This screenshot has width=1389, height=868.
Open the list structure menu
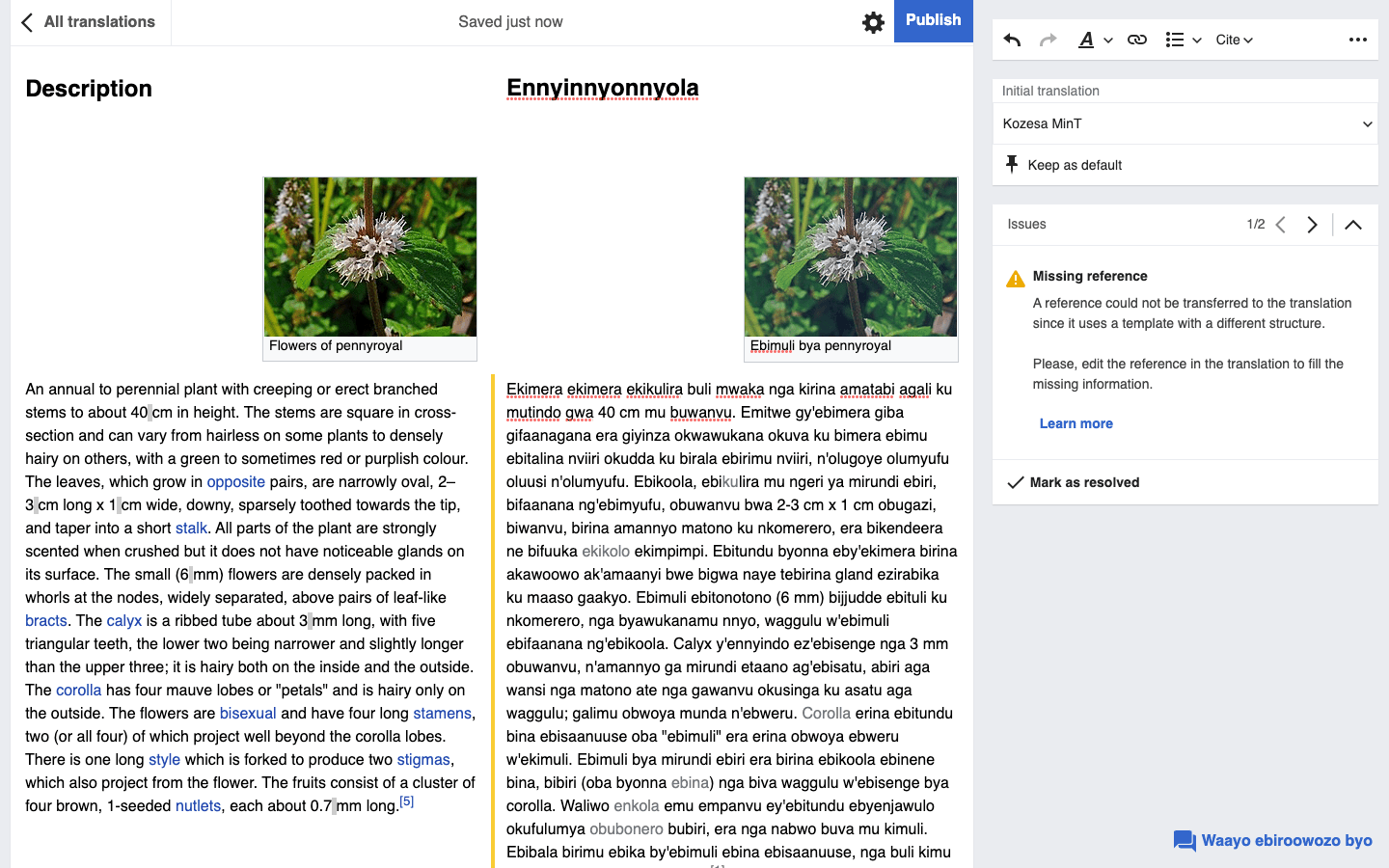click(1183, 40)
